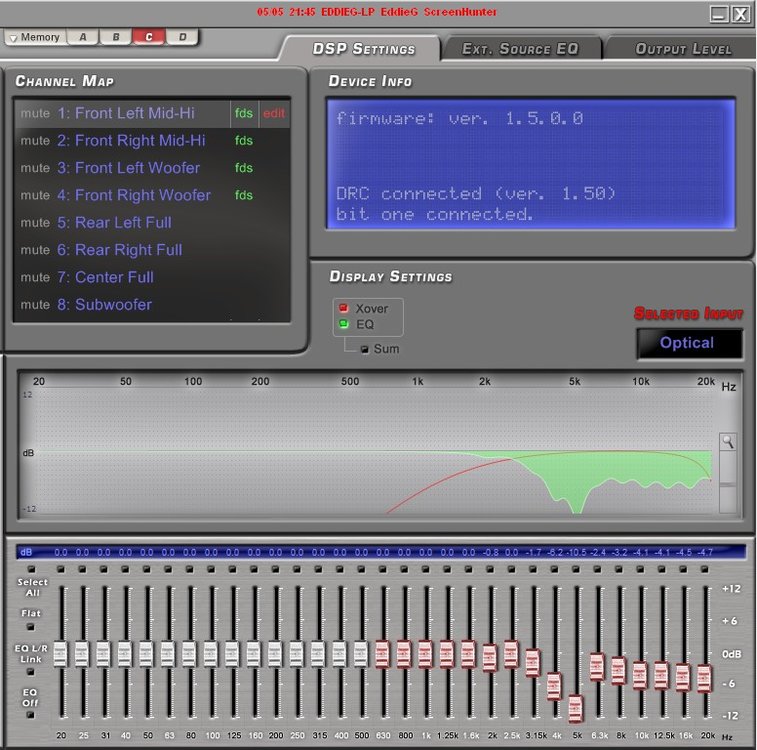Mute channel 2 Front Right Mid-Hi
This screenshot has height=750, width=757.
[x=35, y=141]
